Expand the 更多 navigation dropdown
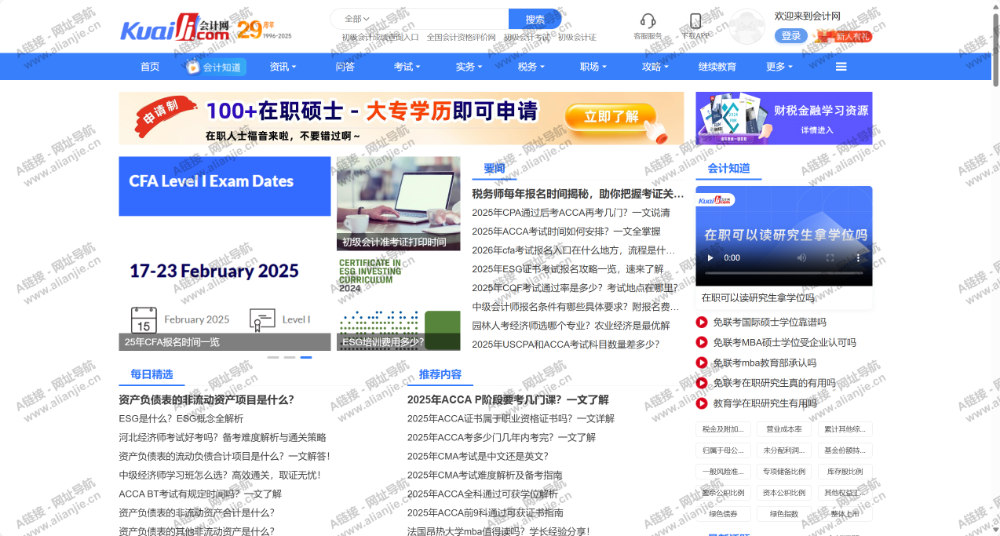Viewport: 1000px width, 536px height. (x=780, y=67)
